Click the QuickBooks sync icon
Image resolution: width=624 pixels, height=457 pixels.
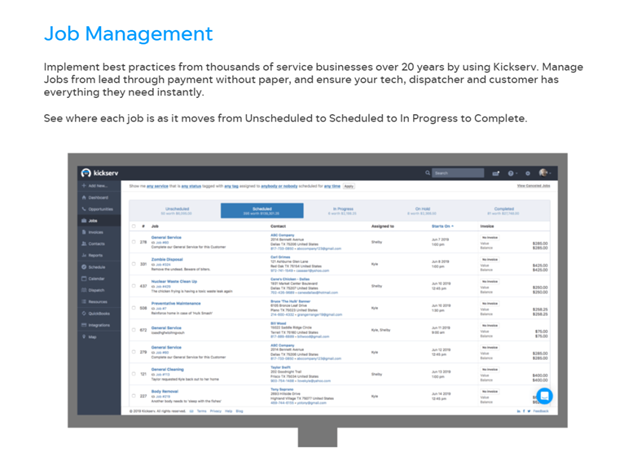coord(84,313)
